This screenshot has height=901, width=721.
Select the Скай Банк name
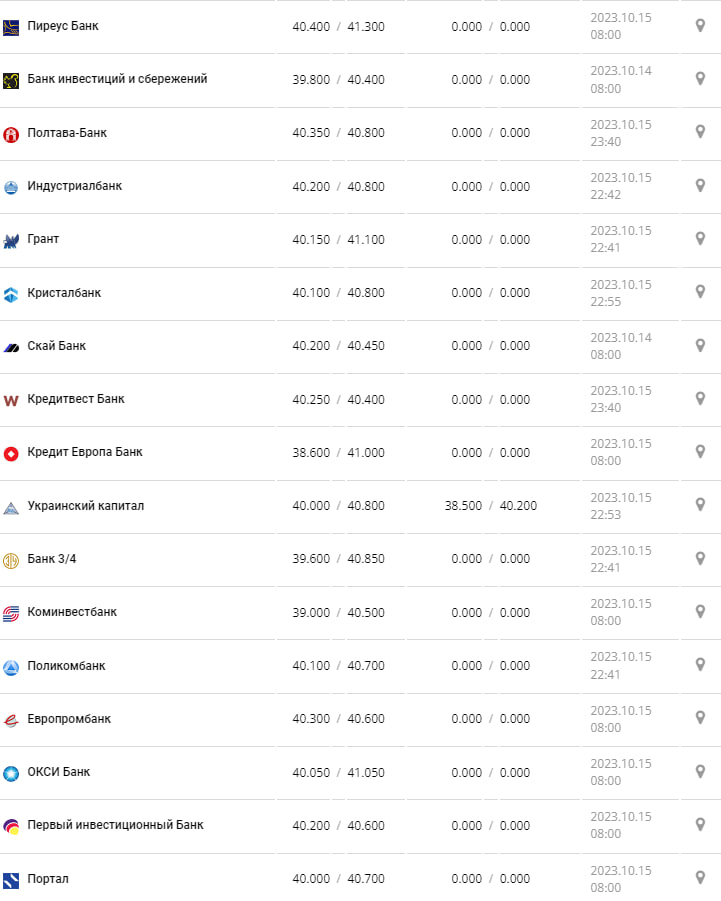pyautogui.click(x=57, y=346)
